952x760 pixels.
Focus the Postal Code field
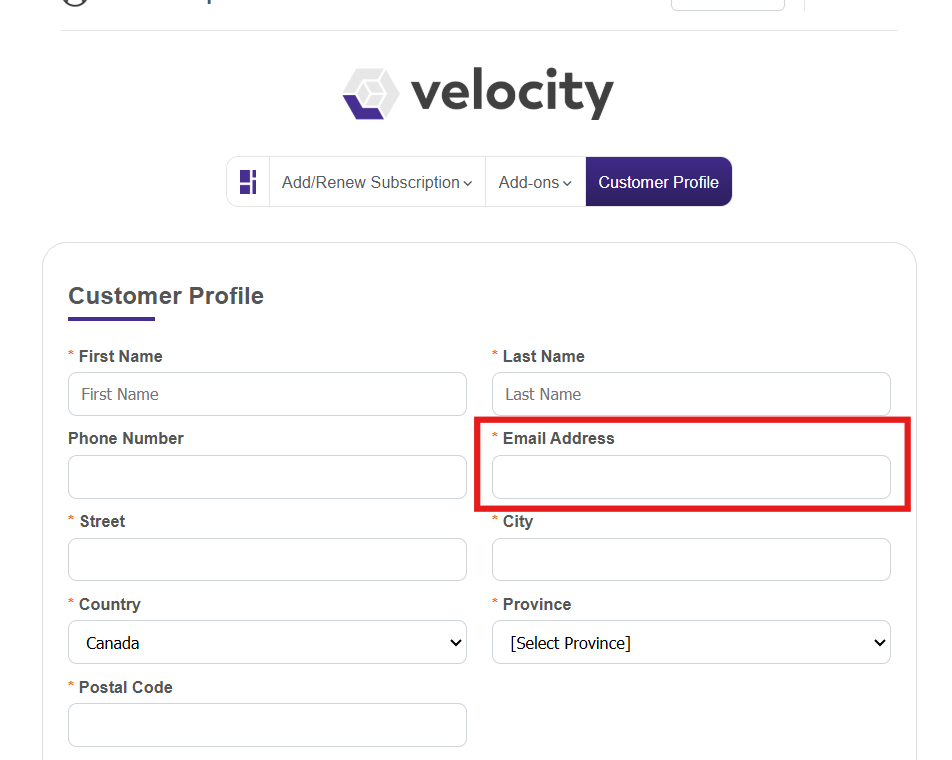coord(267,724)
